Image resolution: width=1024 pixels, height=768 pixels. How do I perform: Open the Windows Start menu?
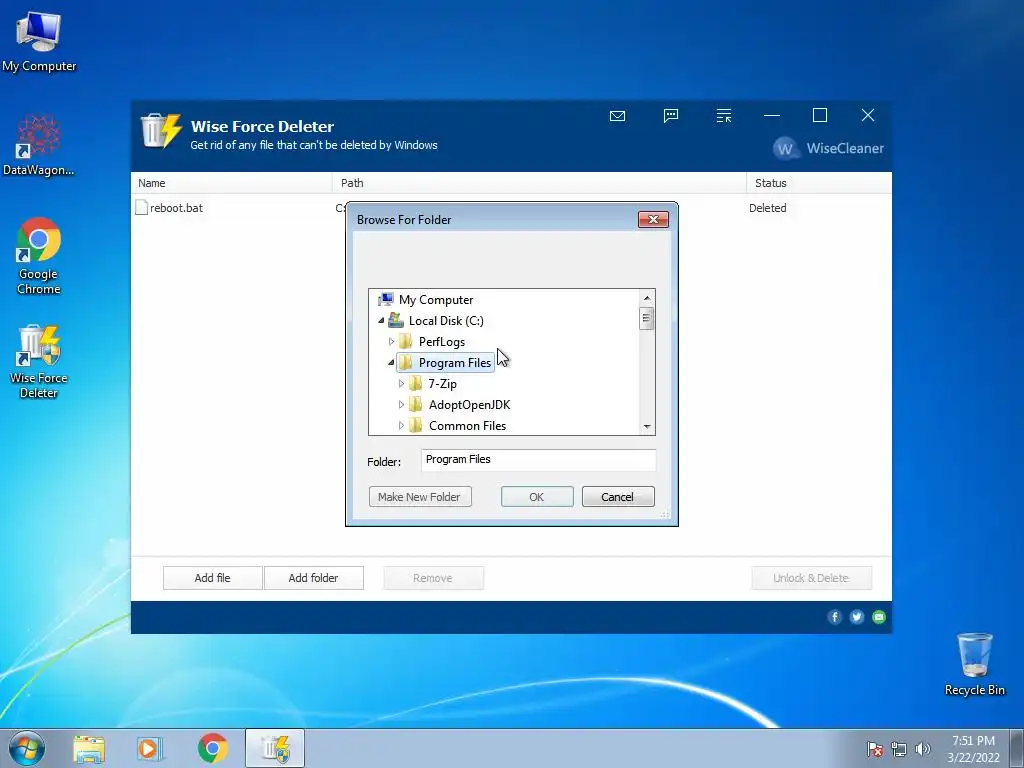coord(27,748)
